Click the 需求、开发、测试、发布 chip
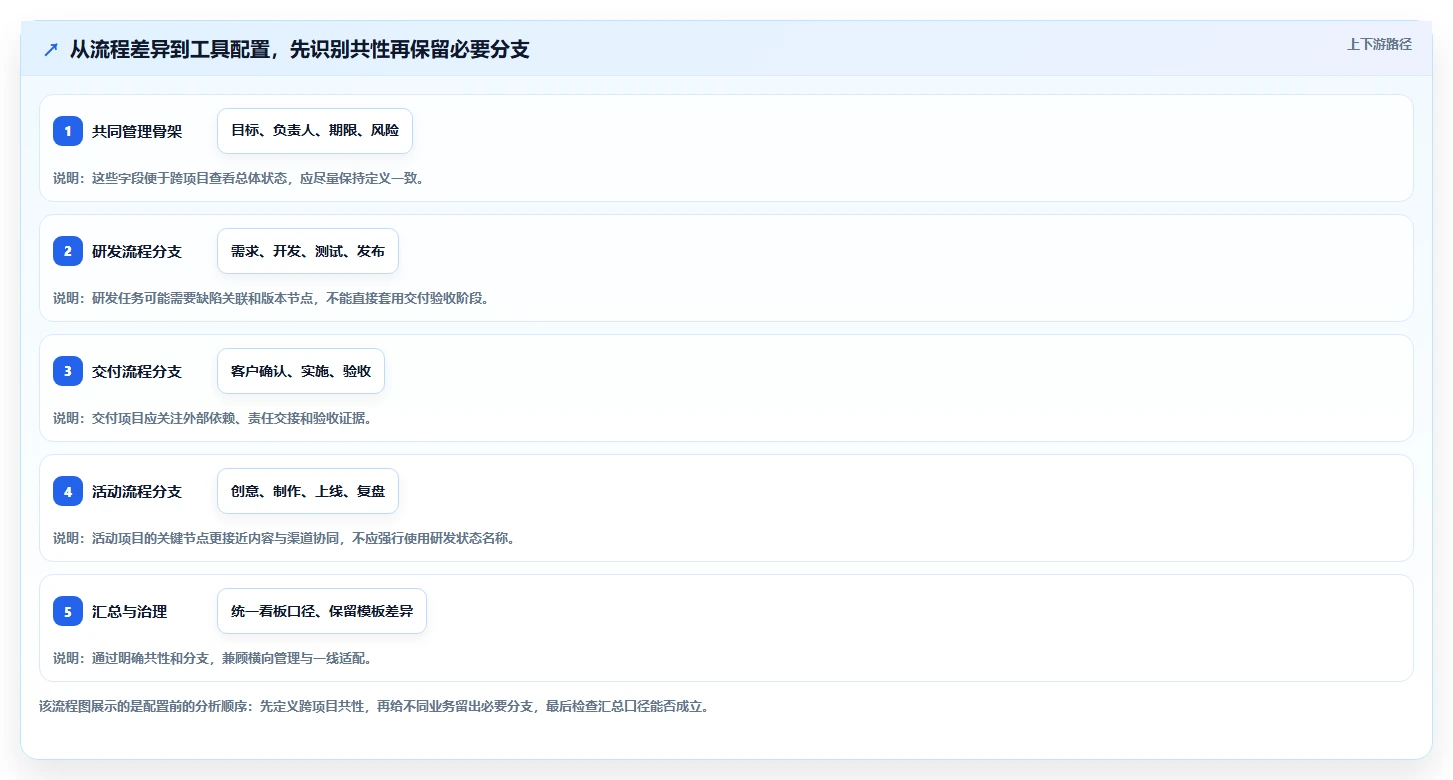 pyautogui.click(x=308, y=251)
